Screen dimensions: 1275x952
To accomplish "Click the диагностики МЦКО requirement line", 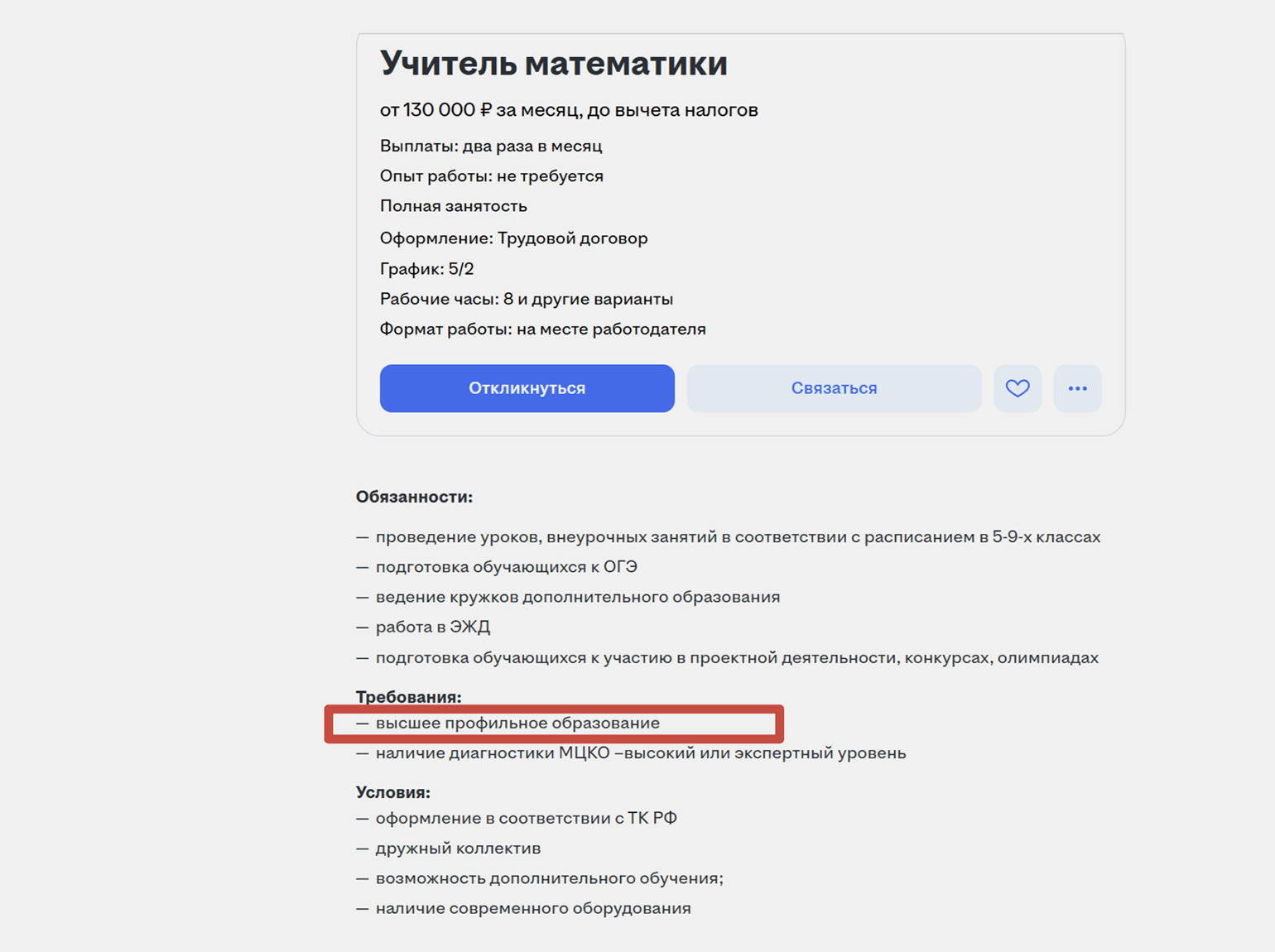I will (640, 753).
